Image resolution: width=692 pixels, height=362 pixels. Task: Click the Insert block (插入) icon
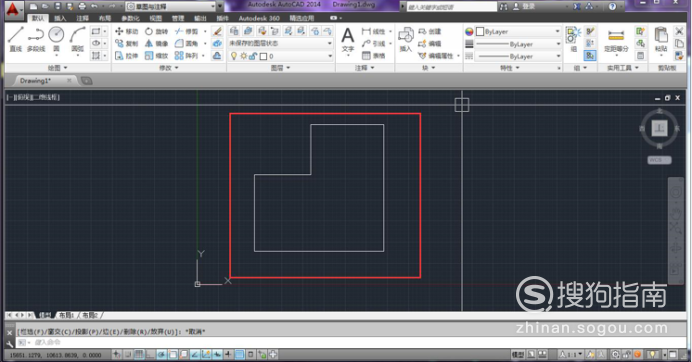click(406, 40)
